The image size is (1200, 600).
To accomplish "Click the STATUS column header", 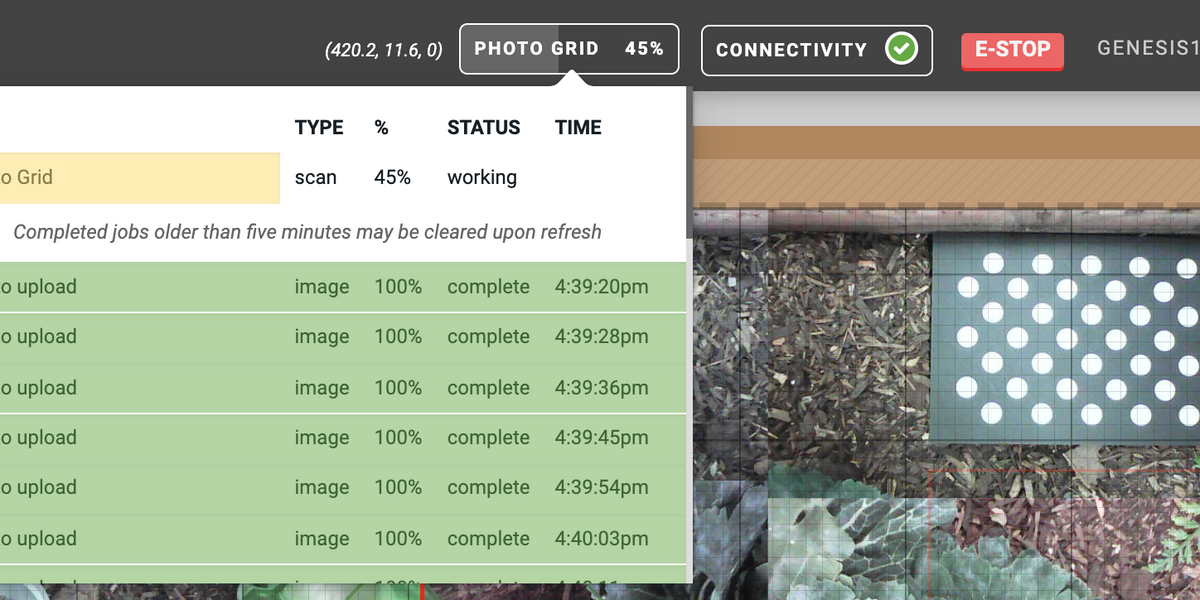I will click(484, 128).
